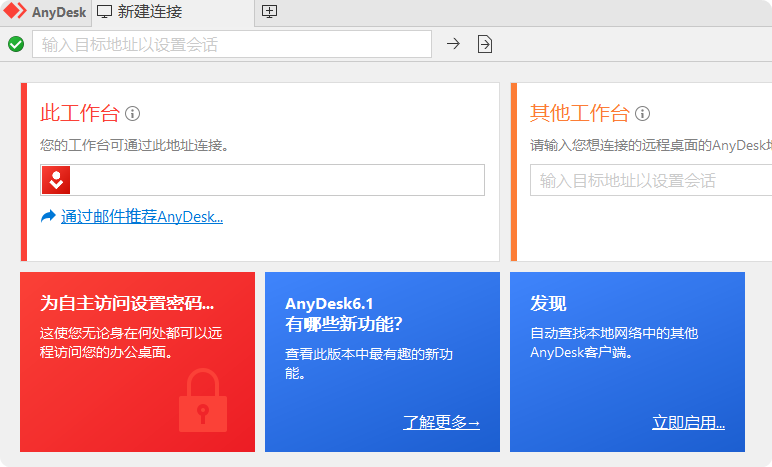Focus the top address bar input field
The height and width of the screenshot is (467, 772).
231,44
